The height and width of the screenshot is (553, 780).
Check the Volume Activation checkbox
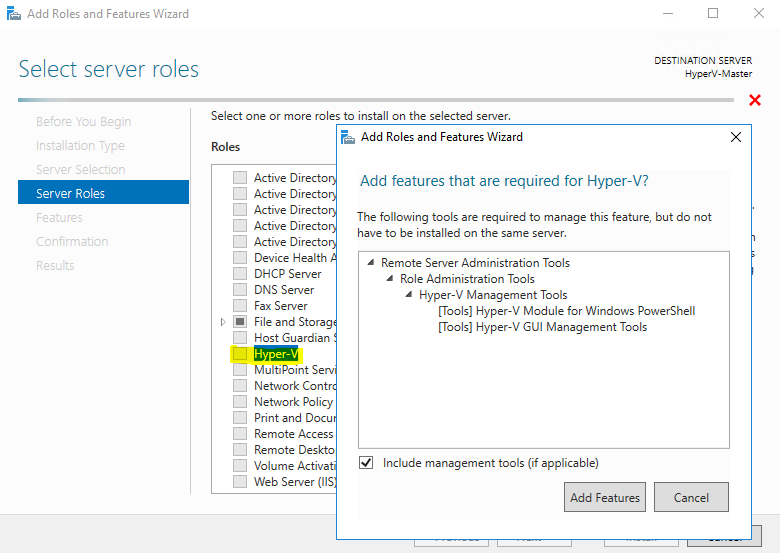[x=240, y=465]
